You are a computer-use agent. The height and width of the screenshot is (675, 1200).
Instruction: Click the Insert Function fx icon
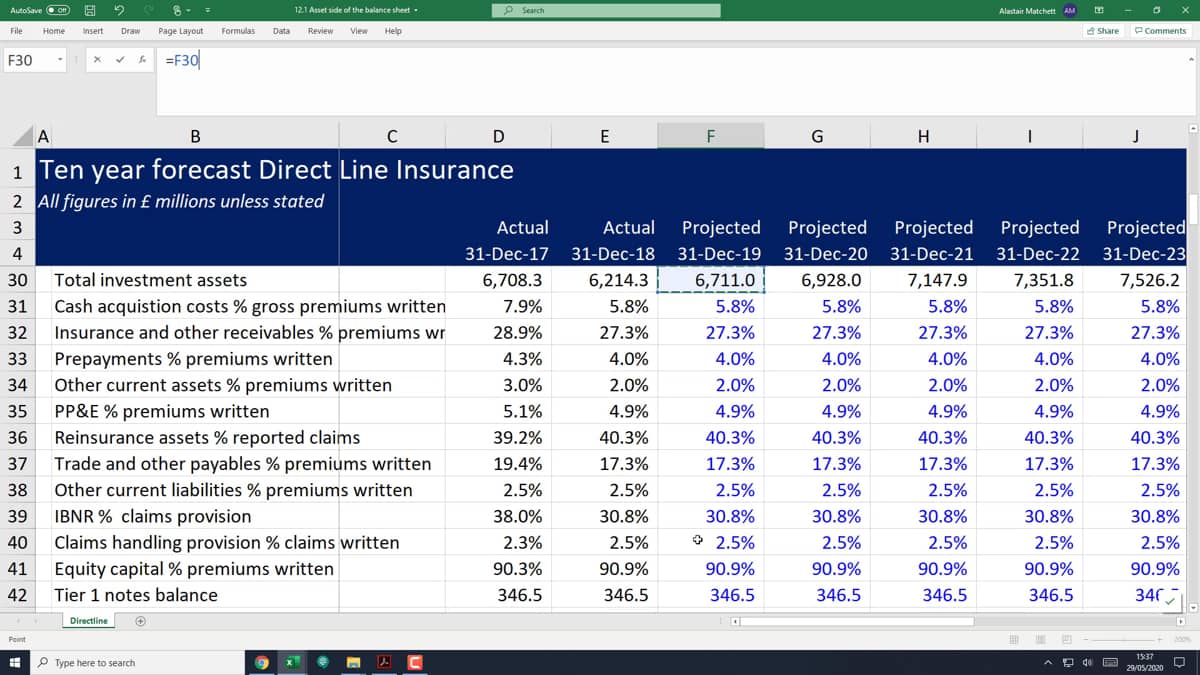143,60
